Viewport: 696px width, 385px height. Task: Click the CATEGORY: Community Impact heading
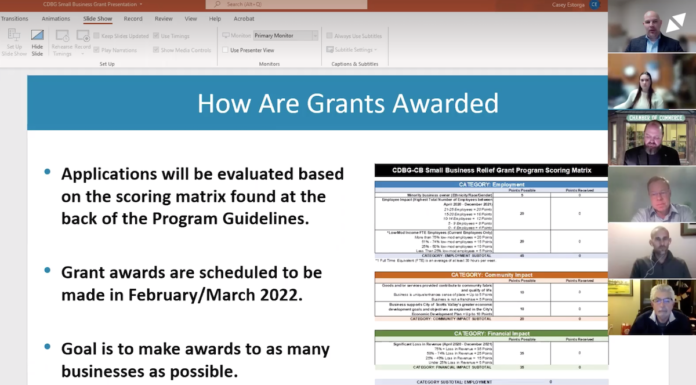tap(491, 275)
